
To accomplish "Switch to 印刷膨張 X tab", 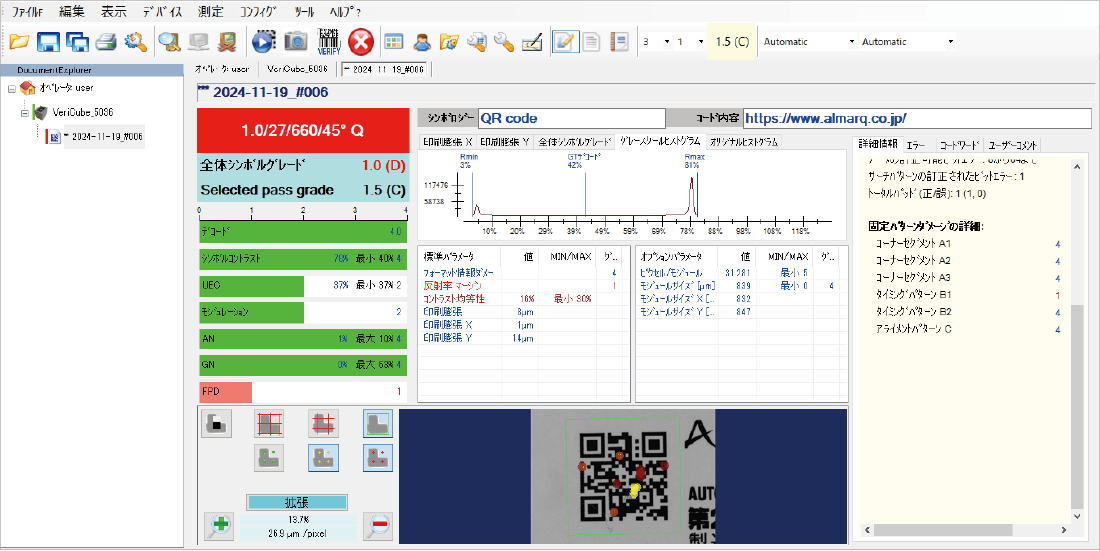I will (448, 142).
